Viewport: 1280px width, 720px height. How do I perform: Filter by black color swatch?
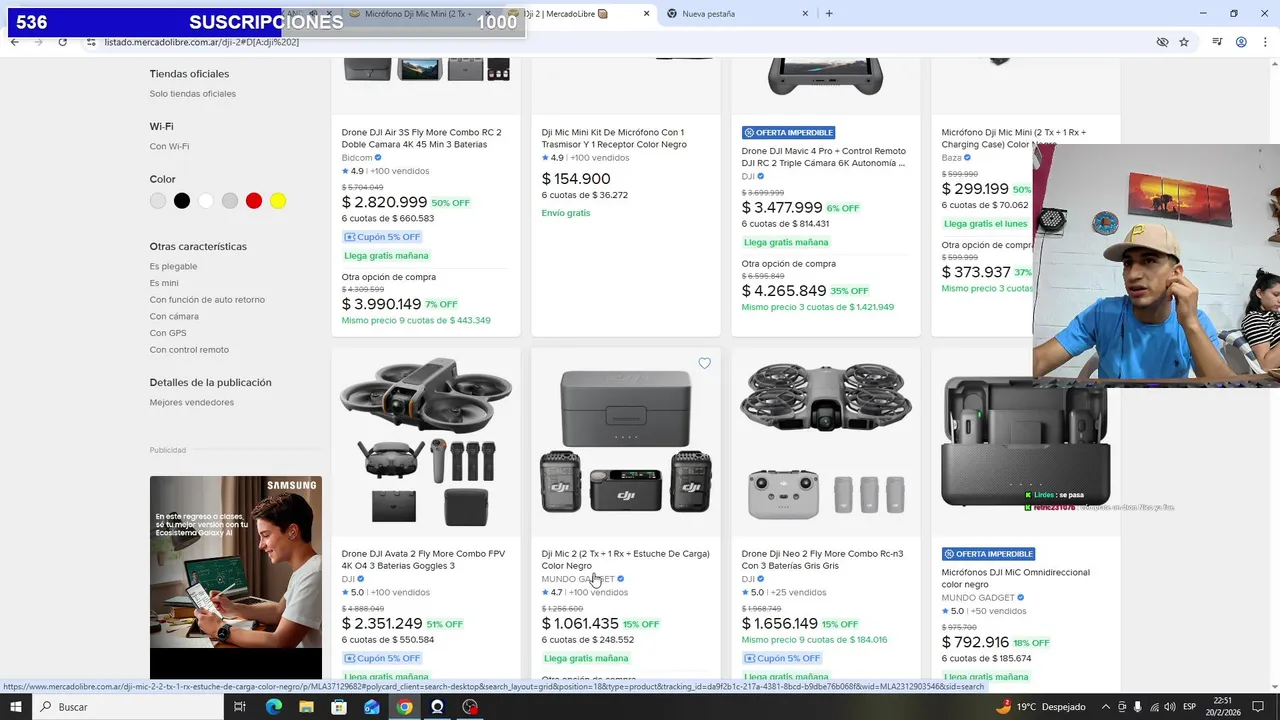tap(182, 201)
